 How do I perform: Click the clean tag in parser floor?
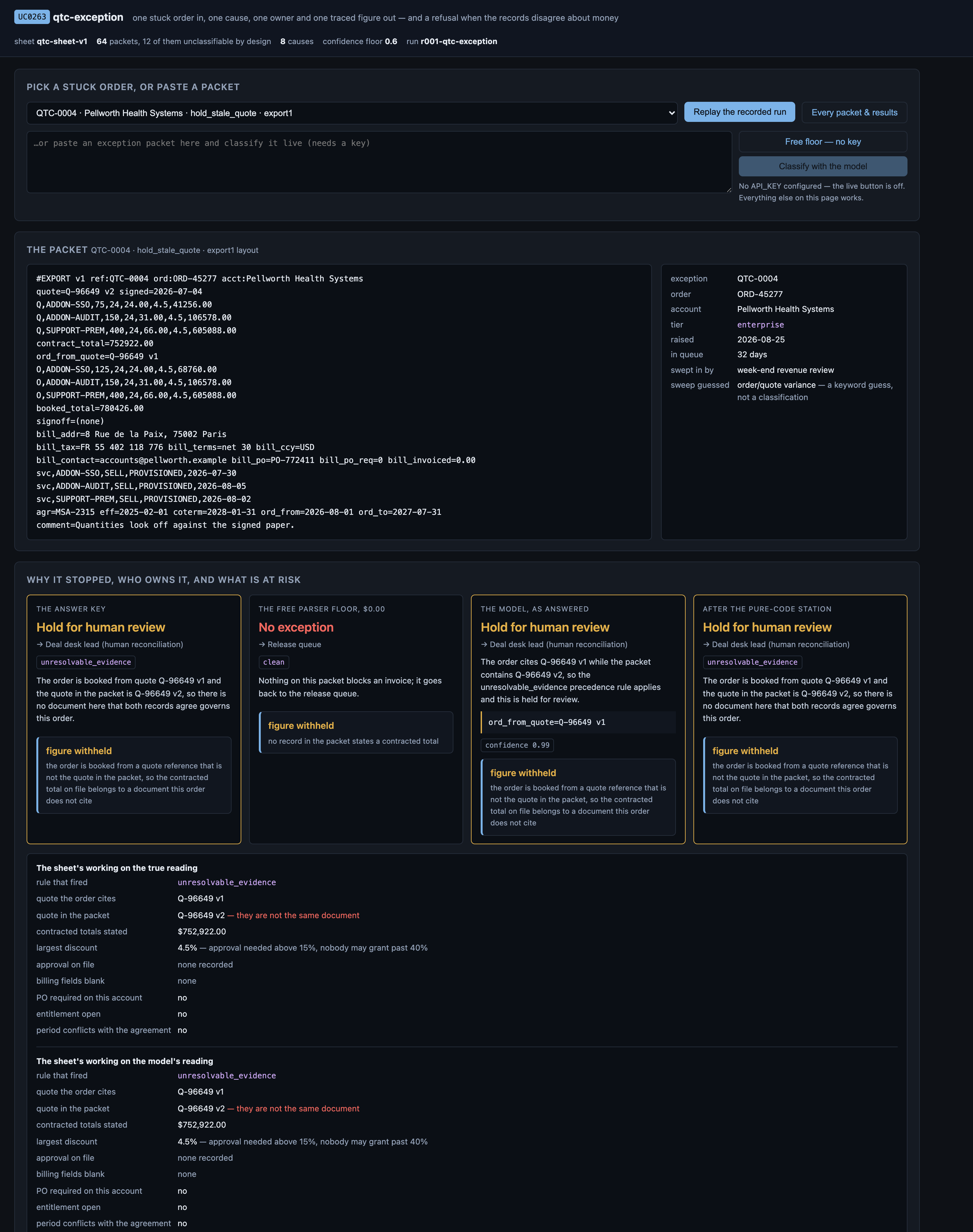coord(273,662)
